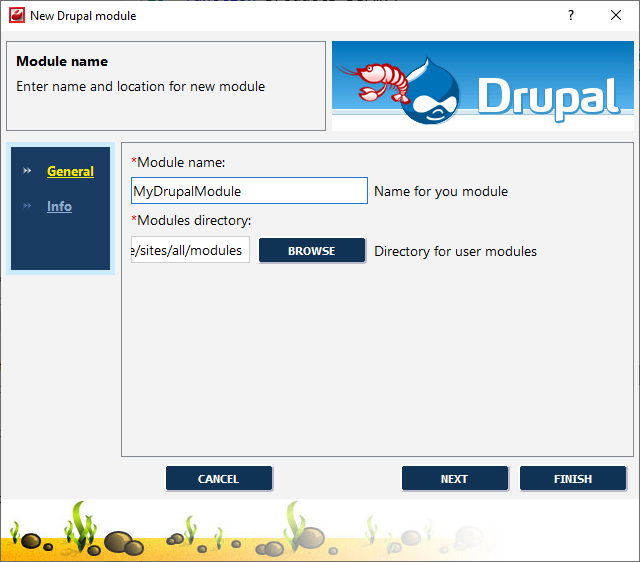This screenshot has width=640, height=562.
Task: Open the help question mark button
Action: coord(571,16)
